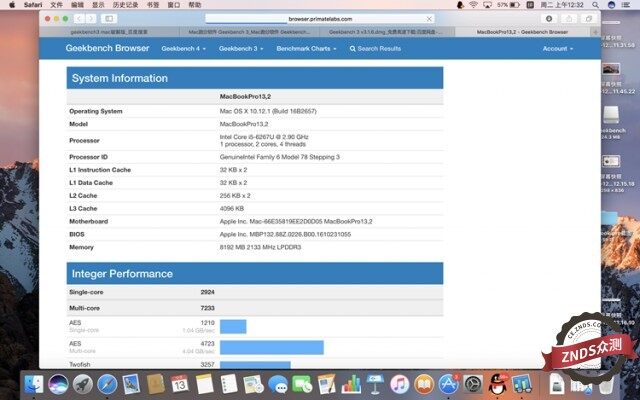Viewport: 640px width, 400px height.
Task: Open System Preferences gear in the Dock
Action: point(473,384)
